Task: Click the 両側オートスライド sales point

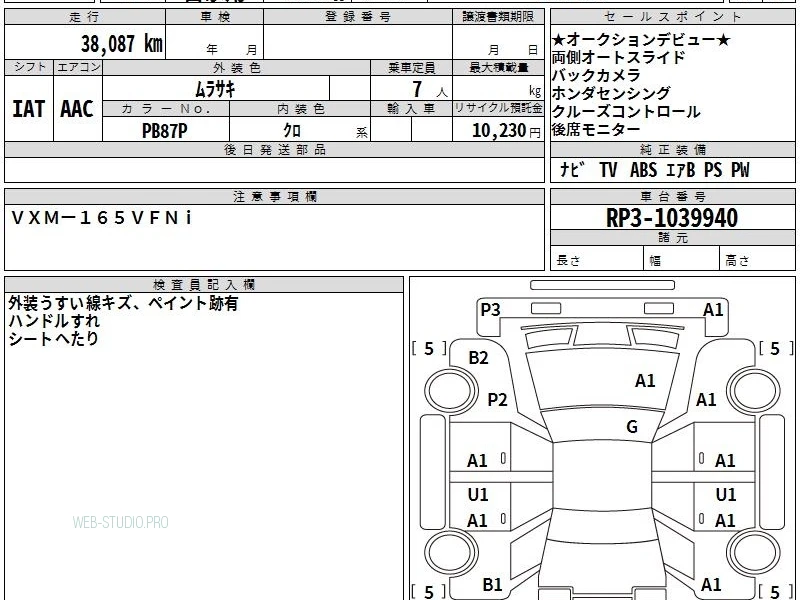Action: pyautogui.click(x=618, y=57)
